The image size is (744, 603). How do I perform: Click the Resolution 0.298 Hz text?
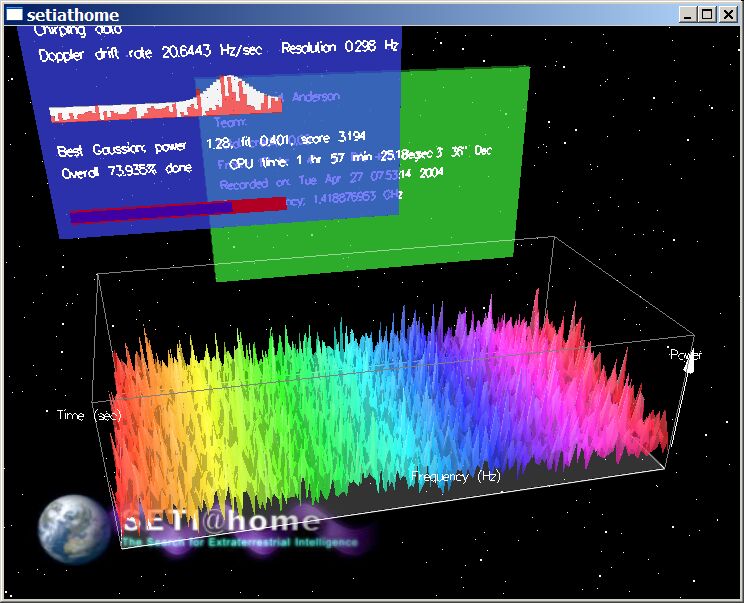[340, 46]
